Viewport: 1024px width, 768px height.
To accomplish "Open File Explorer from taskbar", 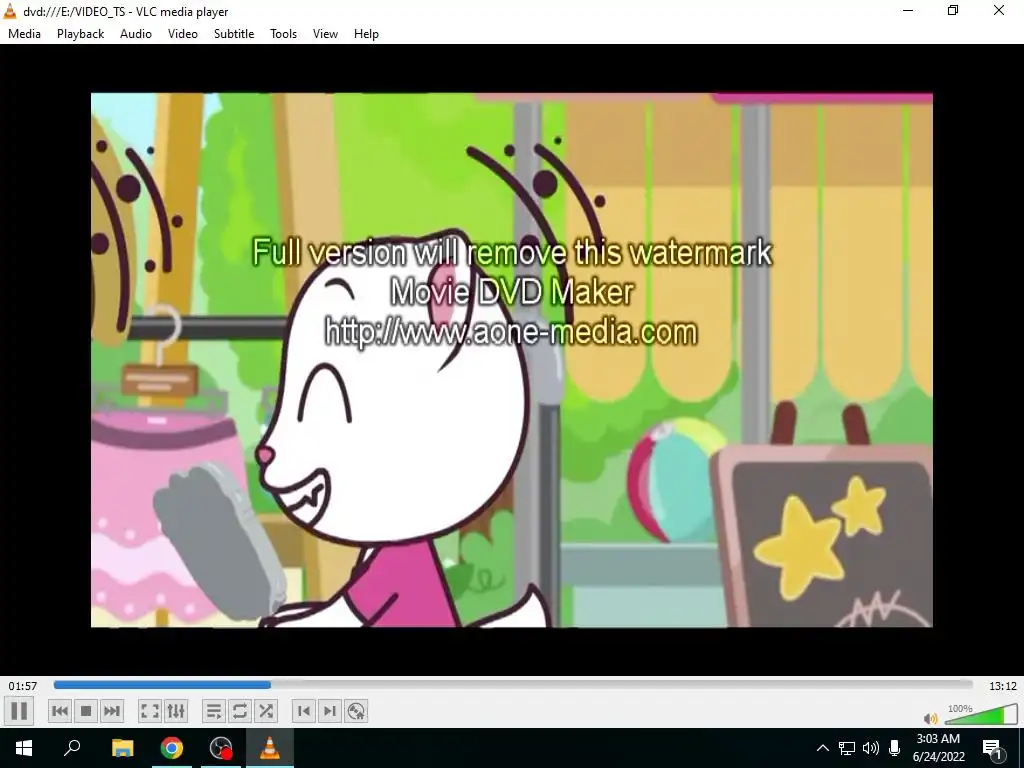I will 122,748.
